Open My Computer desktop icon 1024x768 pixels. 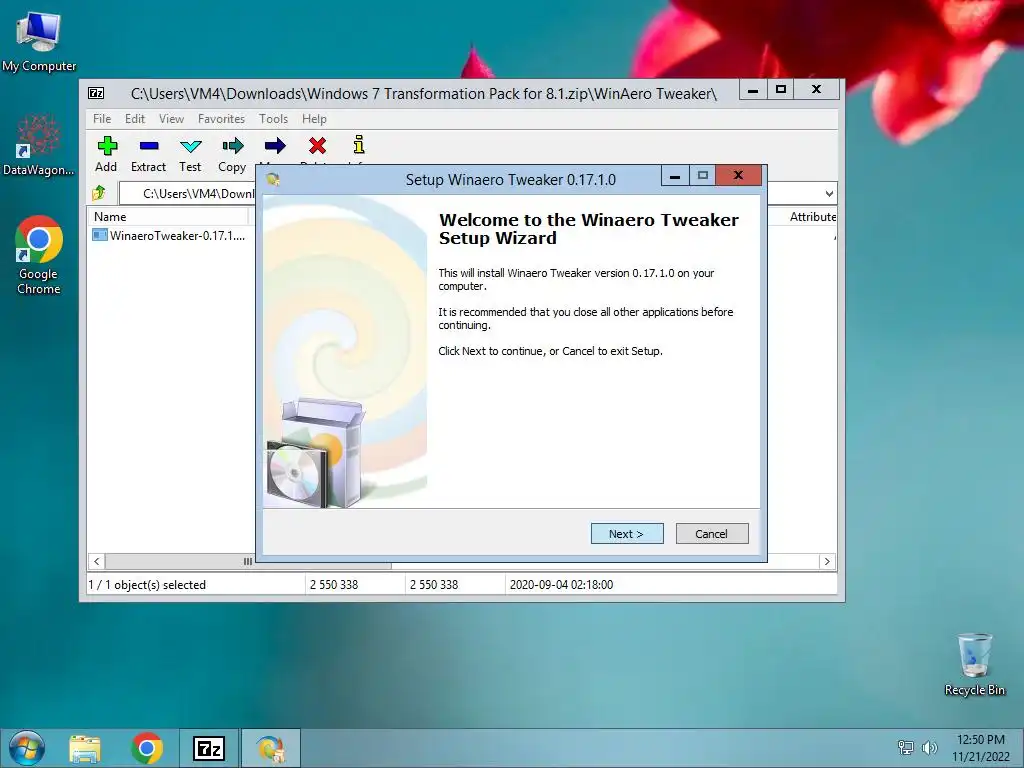(39, 41)
